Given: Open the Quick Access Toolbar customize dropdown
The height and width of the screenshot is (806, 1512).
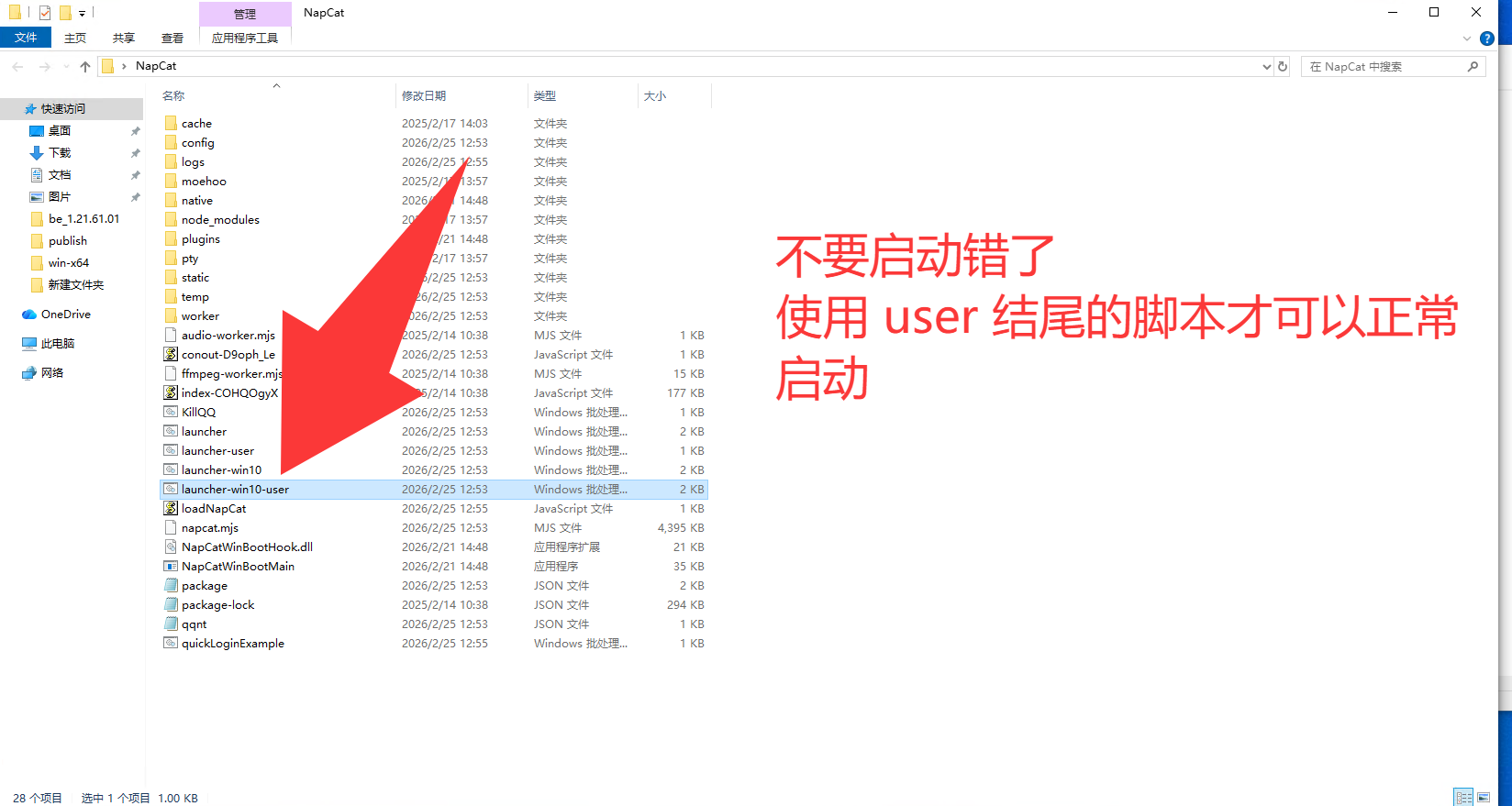Looking at the screenshot, I should (x=82, y=13).
